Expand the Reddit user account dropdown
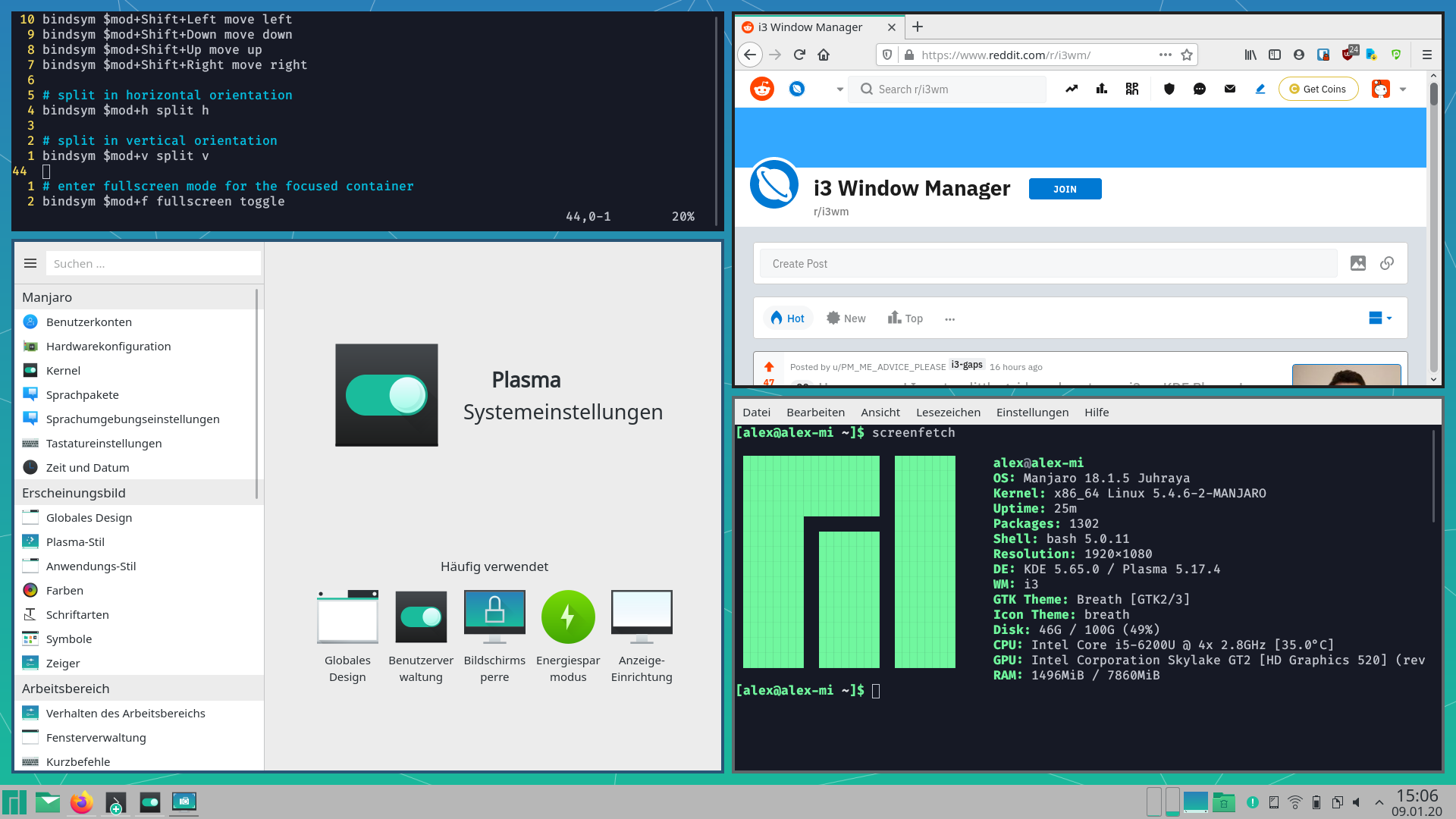Image resolution: width=1456 pixels, height=819 pixels. click(x=1403, y=89)
